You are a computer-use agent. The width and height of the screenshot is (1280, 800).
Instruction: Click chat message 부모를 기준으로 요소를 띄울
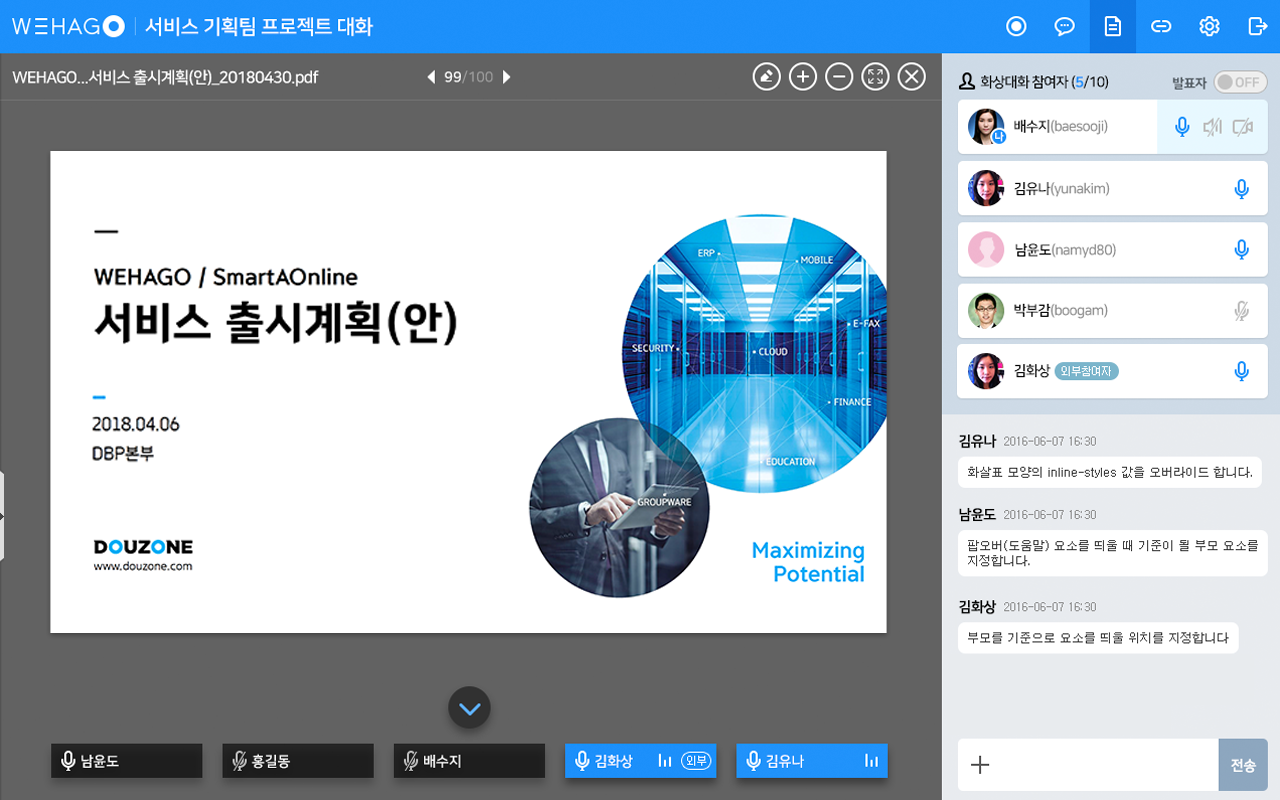[x=1098, y=638]
